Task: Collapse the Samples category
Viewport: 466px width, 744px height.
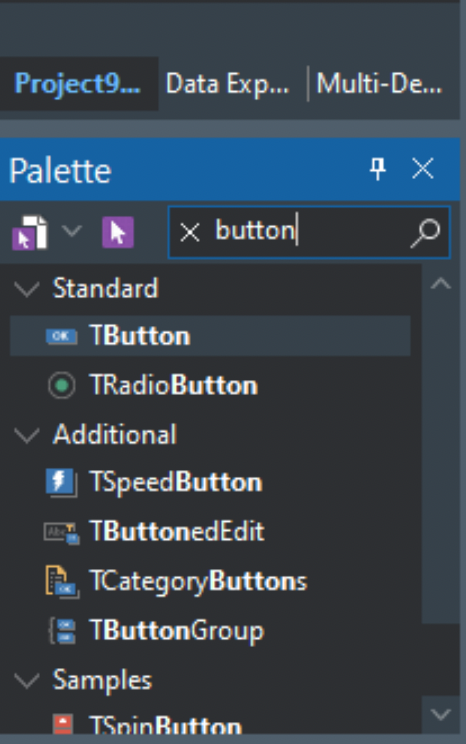Action: tap(27, 680)
